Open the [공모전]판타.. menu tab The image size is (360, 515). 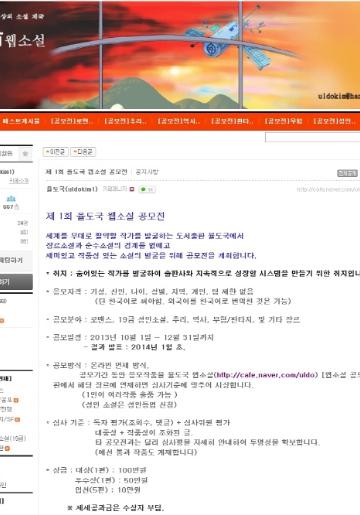coord(232,121)
